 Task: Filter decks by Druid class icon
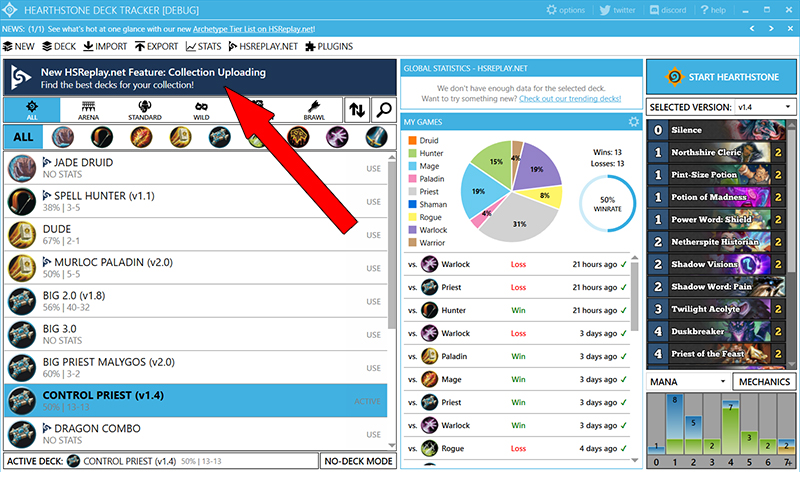pos(63,137)
